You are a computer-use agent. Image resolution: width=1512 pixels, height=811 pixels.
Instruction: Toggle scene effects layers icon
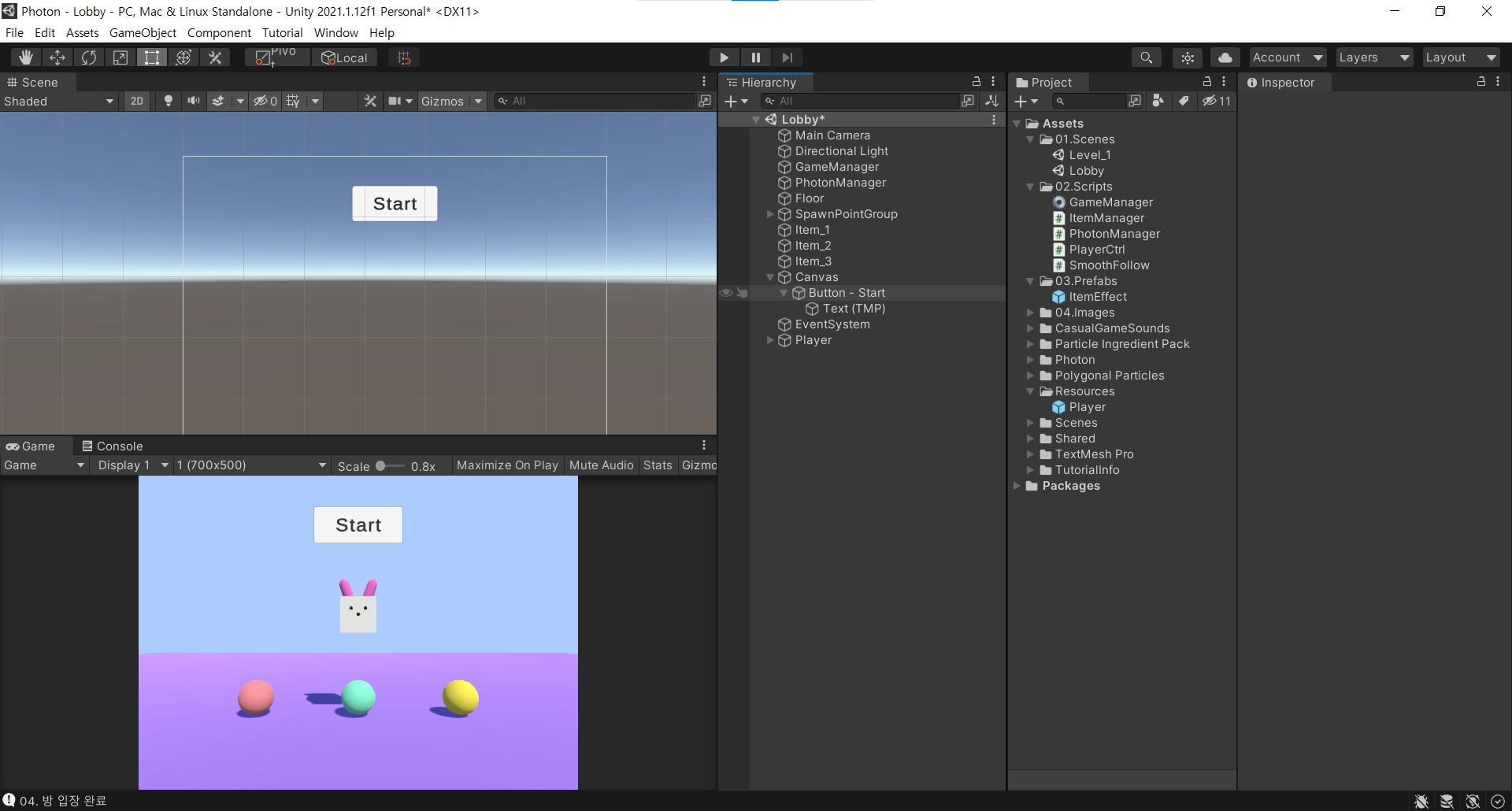(x=218, y=101)
